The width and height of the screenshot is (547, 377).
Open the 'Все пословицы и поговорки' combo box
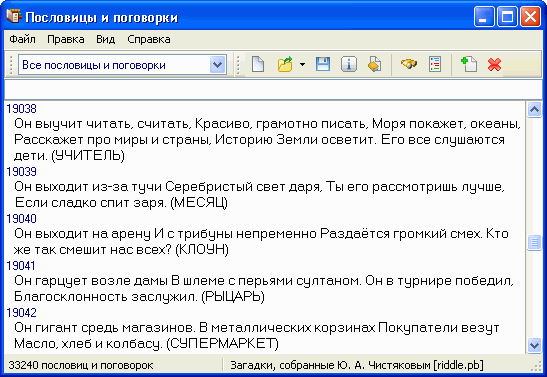pyautogui.click(x=122, y=65)
